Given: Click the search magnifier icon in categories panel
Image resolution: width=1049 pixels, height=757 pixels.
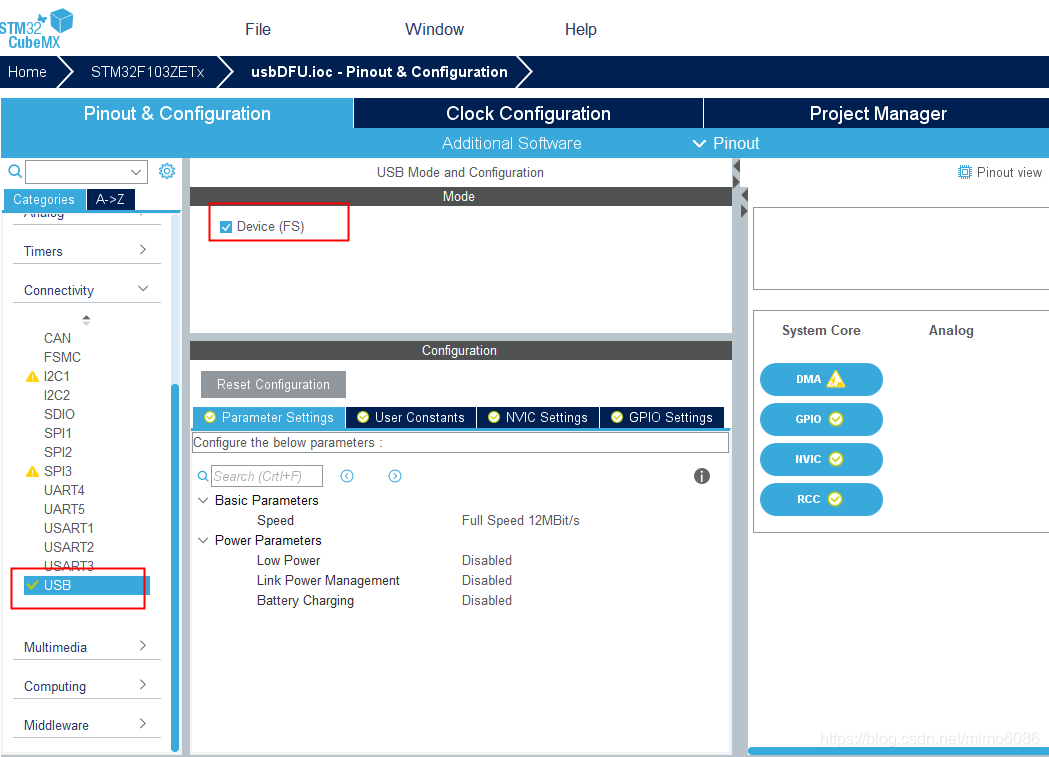Looking at the screenshot, I should (x=14, y=172).
